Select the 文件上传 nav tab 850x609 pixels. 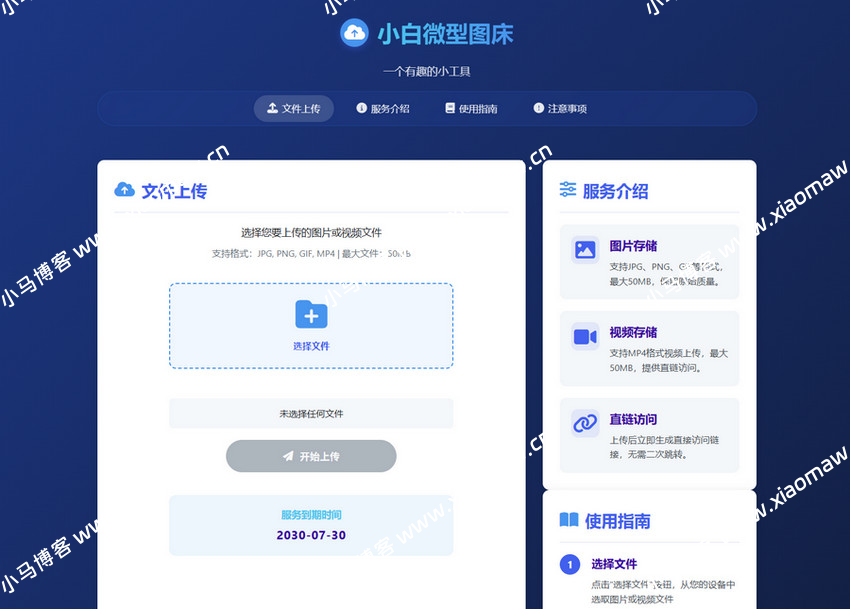point(294,110)
